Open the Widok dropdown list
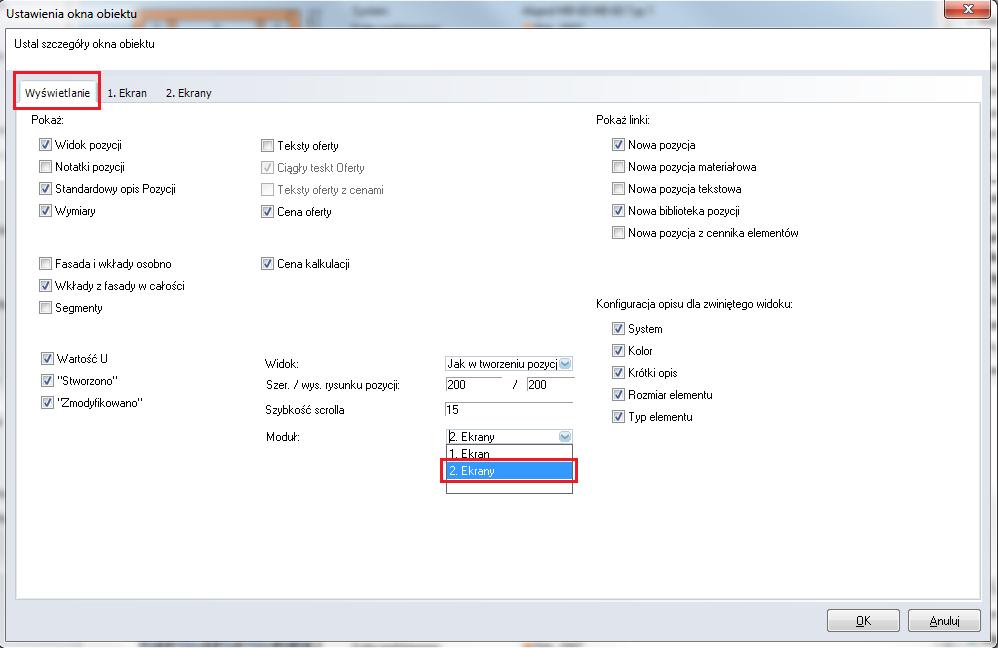The image size is (998, 648). (x=565, y=363)
